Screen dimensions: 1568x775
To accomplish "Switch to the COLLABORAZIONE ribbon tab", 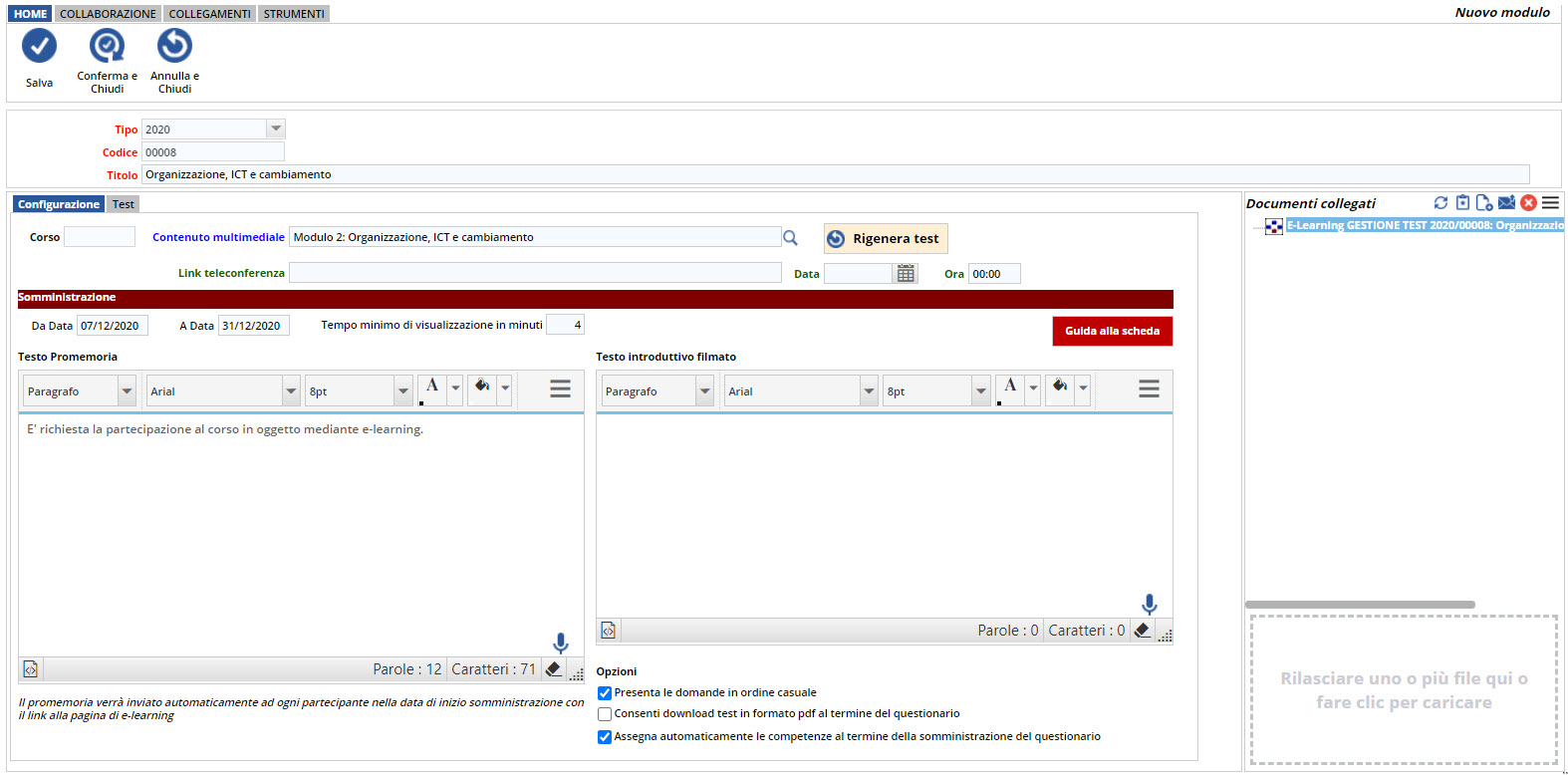I will tap(108, 14).
